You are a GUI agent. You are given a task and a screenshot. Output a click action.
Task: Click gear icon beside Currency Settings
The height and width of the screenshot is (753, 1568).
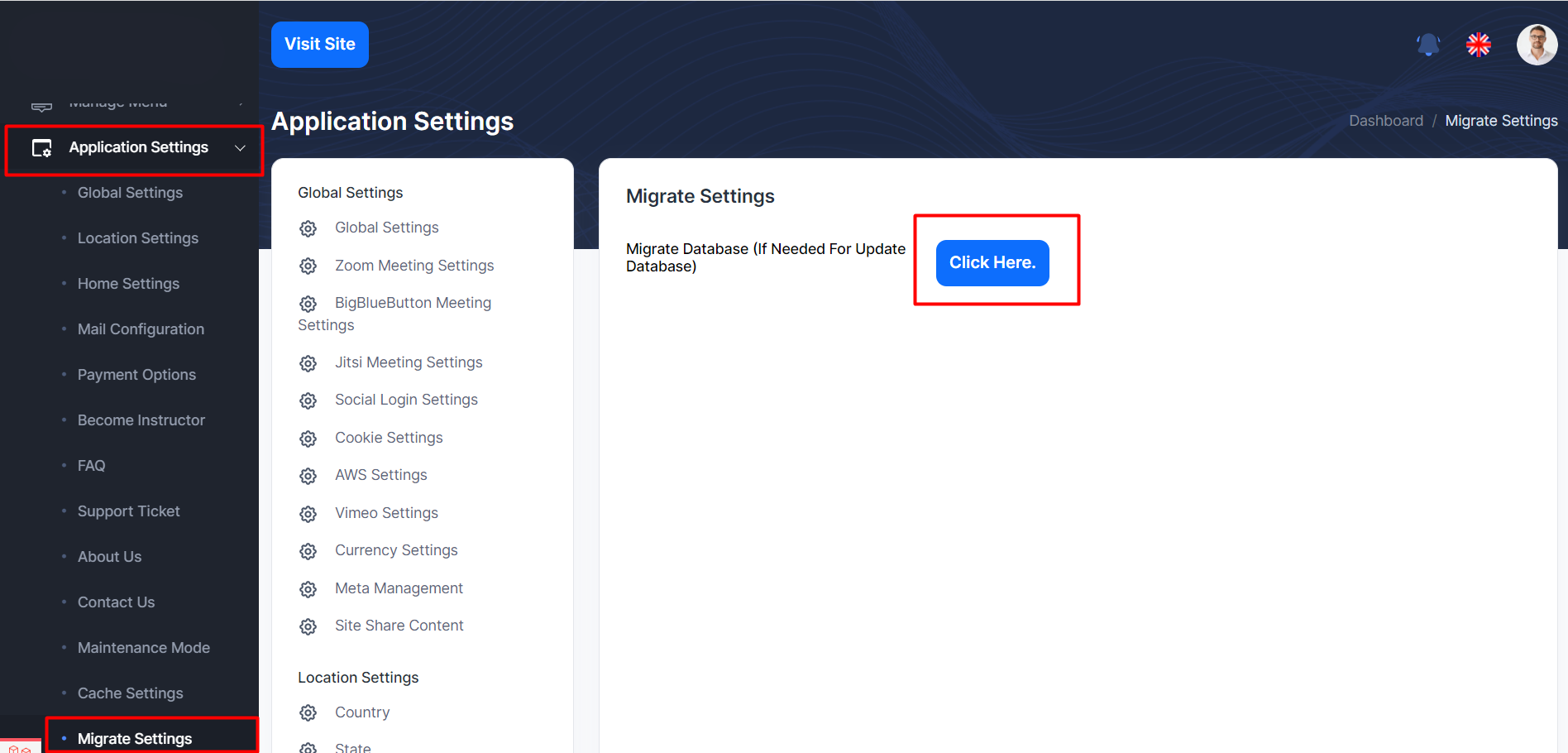point(308,551)
